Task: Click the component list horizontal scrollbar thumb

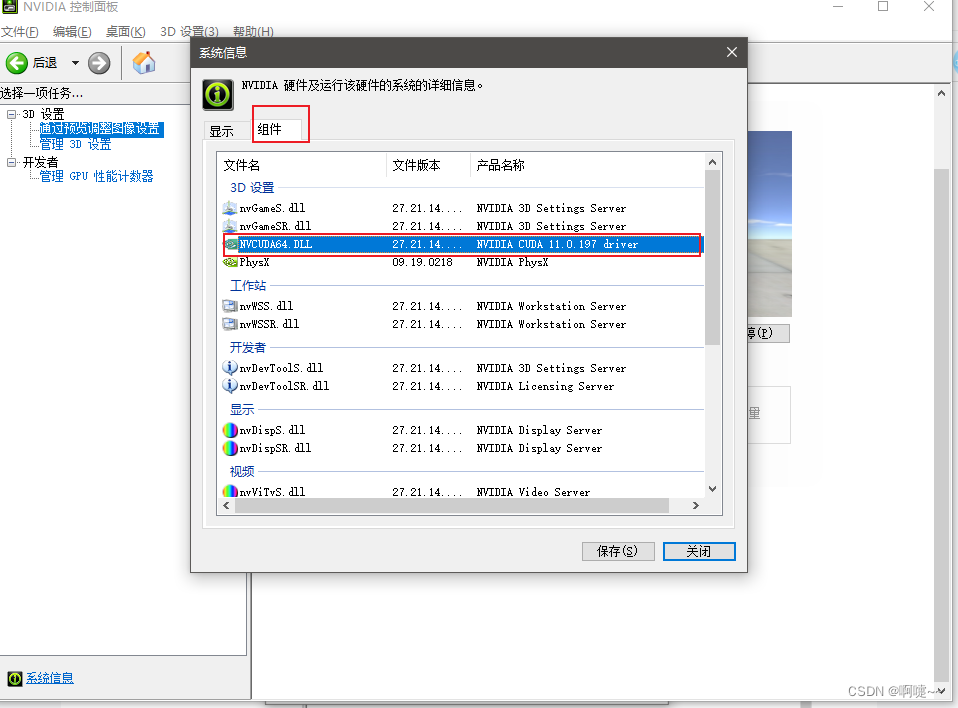Action: 452,506
